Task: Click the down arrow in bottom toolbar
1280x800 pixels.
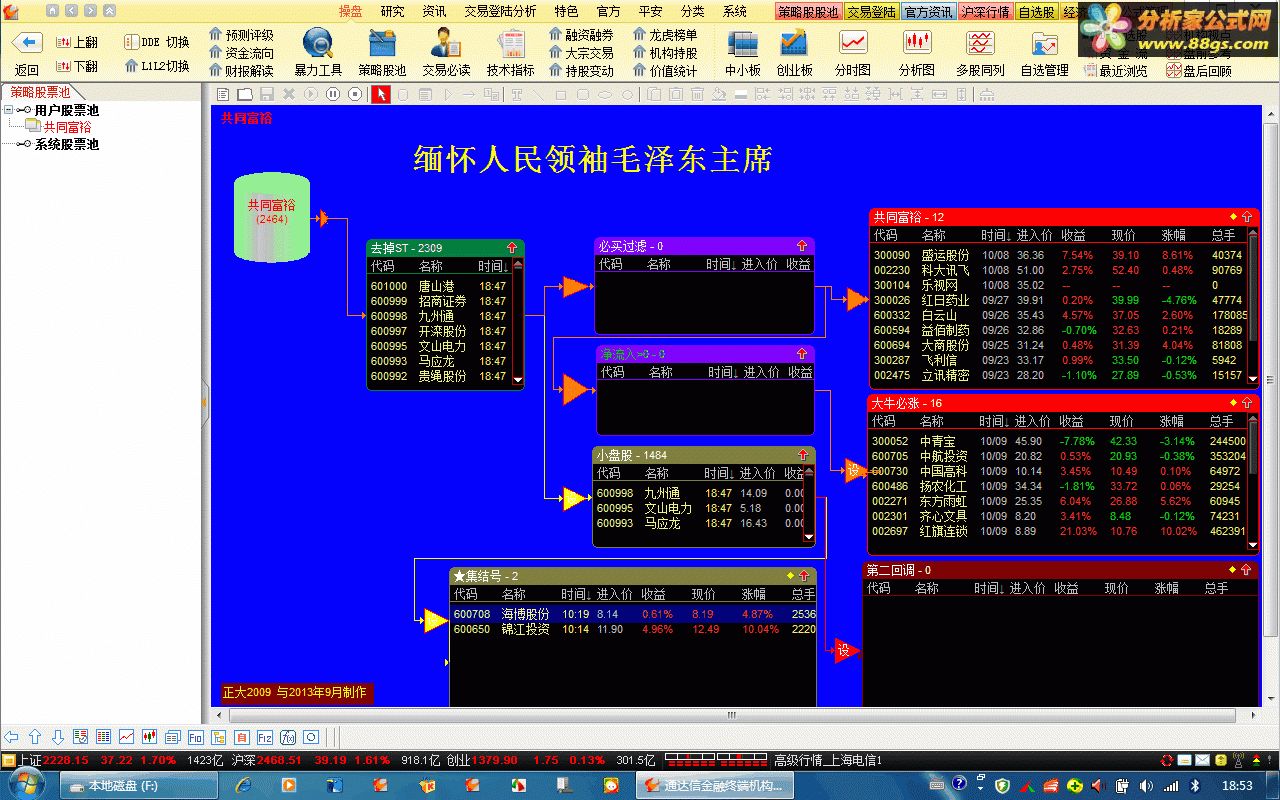Action: click(x=58, y=737)
